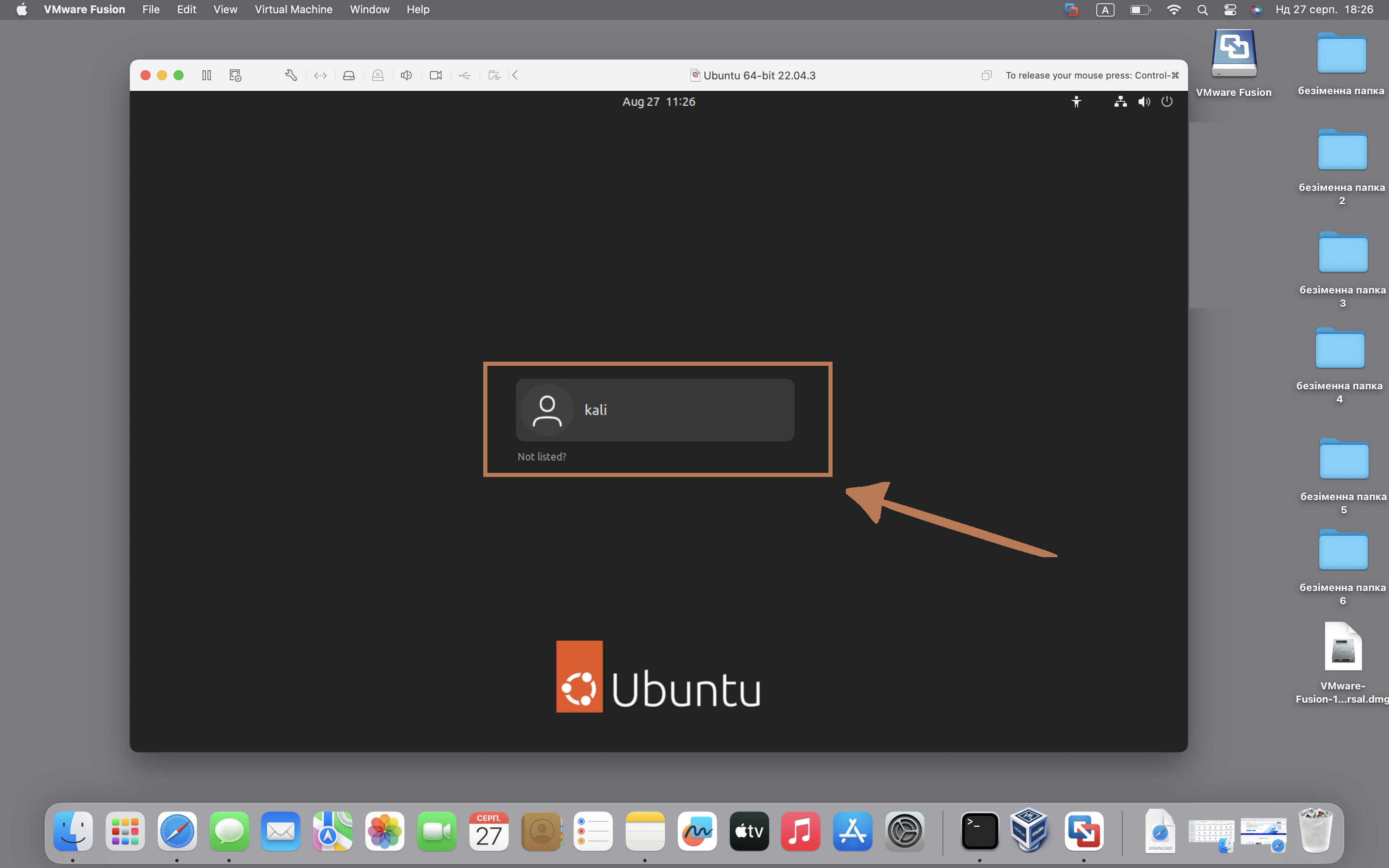This screenshot has width=1389, height=868.
Task: Open Apple TV from the Dock
Action: pos(749,831)
